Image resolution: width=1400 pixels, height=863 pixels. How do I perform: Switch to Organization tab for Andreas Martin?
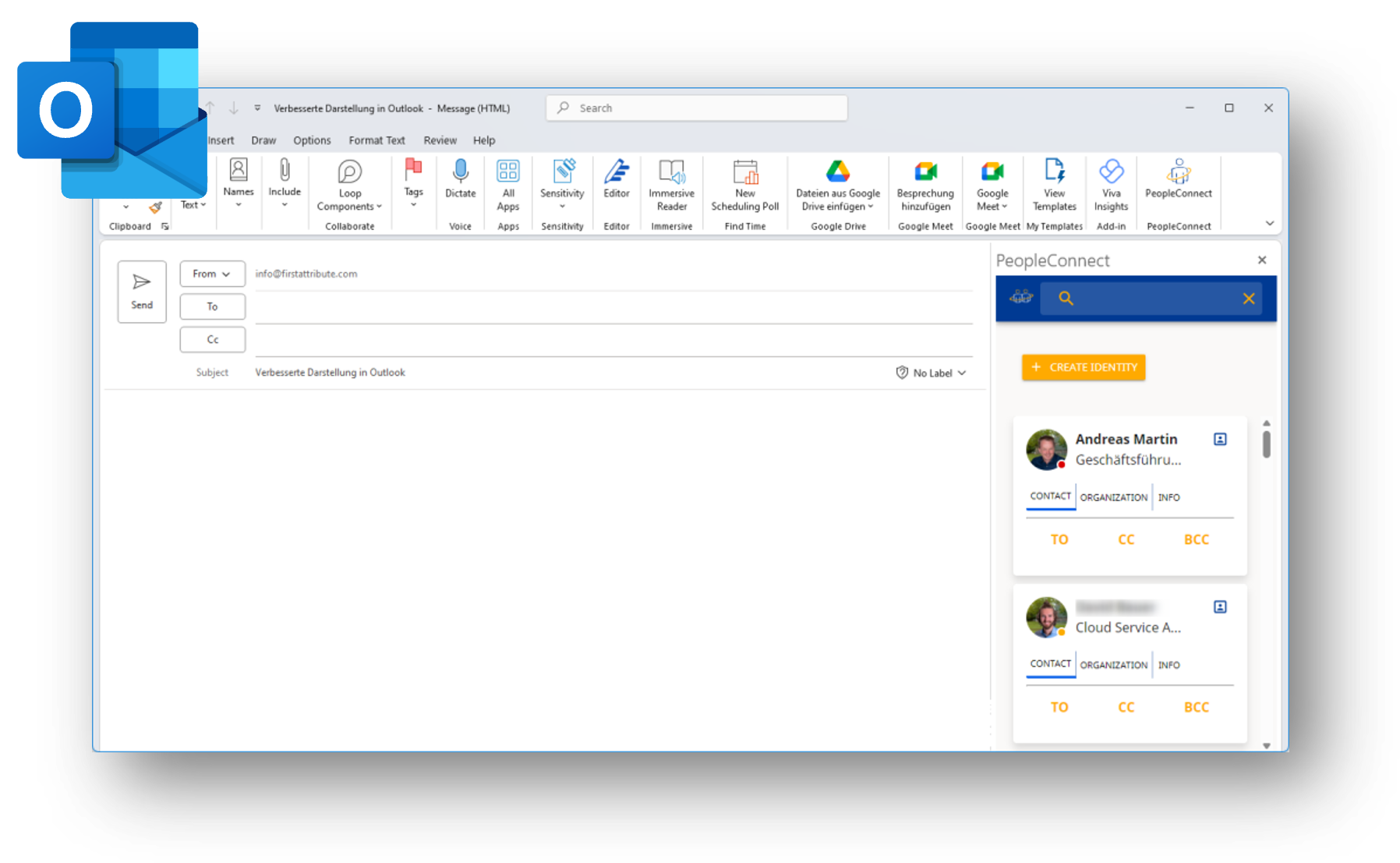coord(1113,497)
